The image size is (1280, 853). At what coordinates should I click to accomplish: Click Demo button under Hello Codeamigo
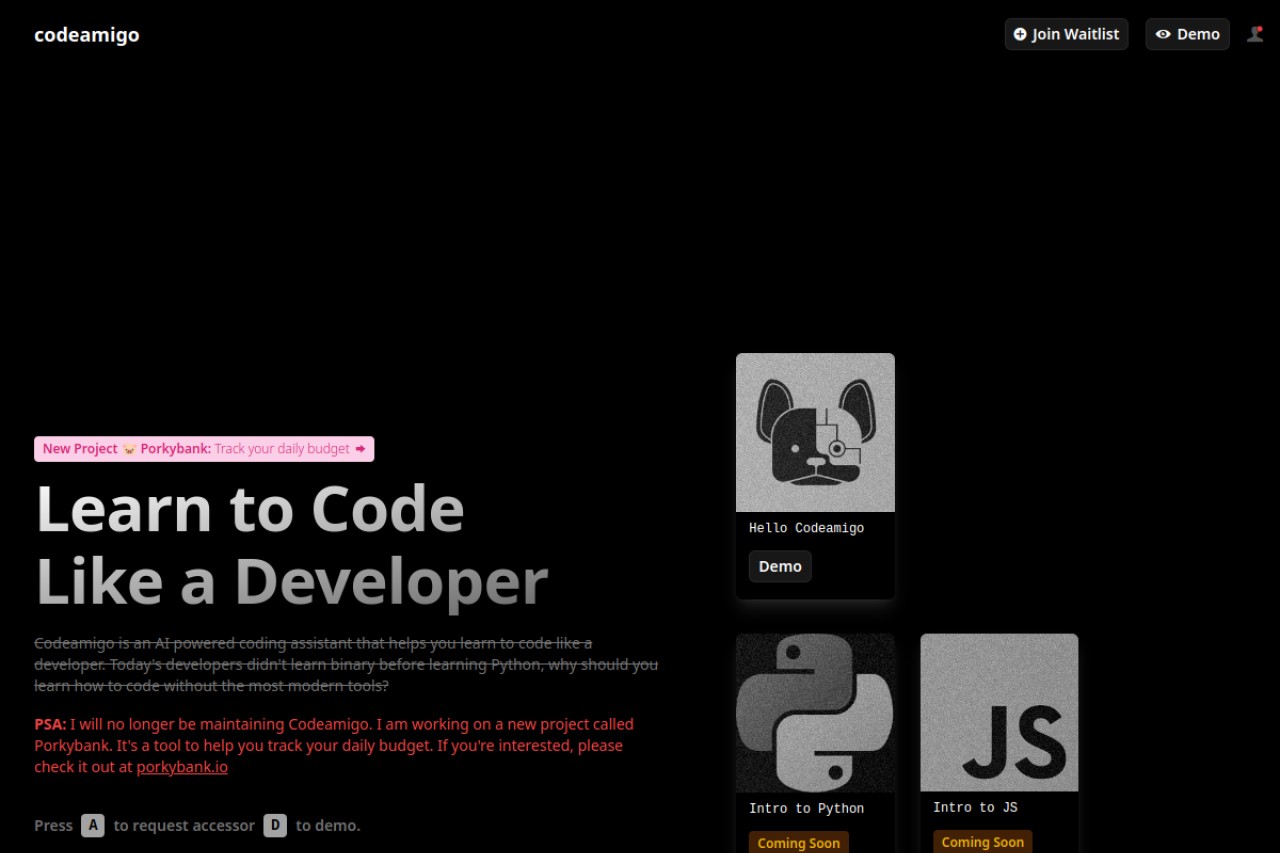pyautogui.click(x=780, y=566)
